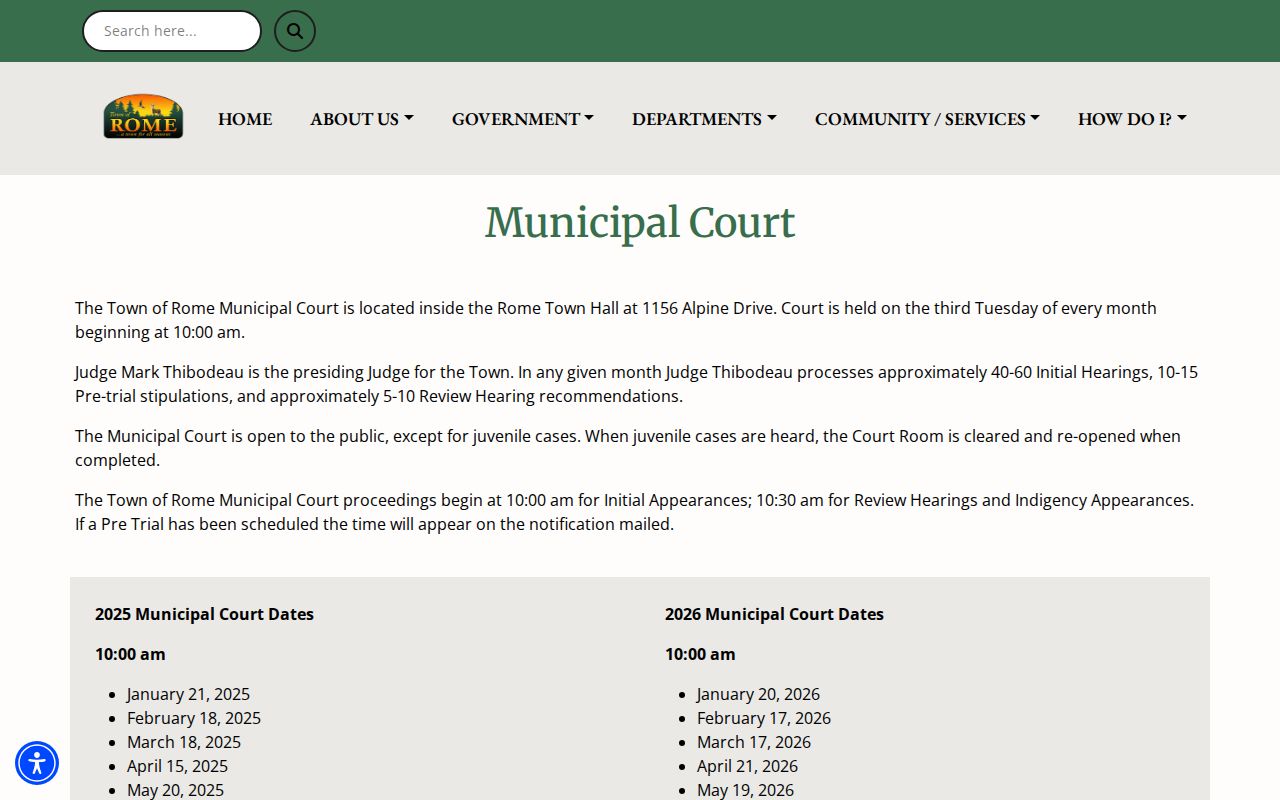
Task: Select the April 21, 2026 court date
Action: pyautogui.click(x=747, y=766)
